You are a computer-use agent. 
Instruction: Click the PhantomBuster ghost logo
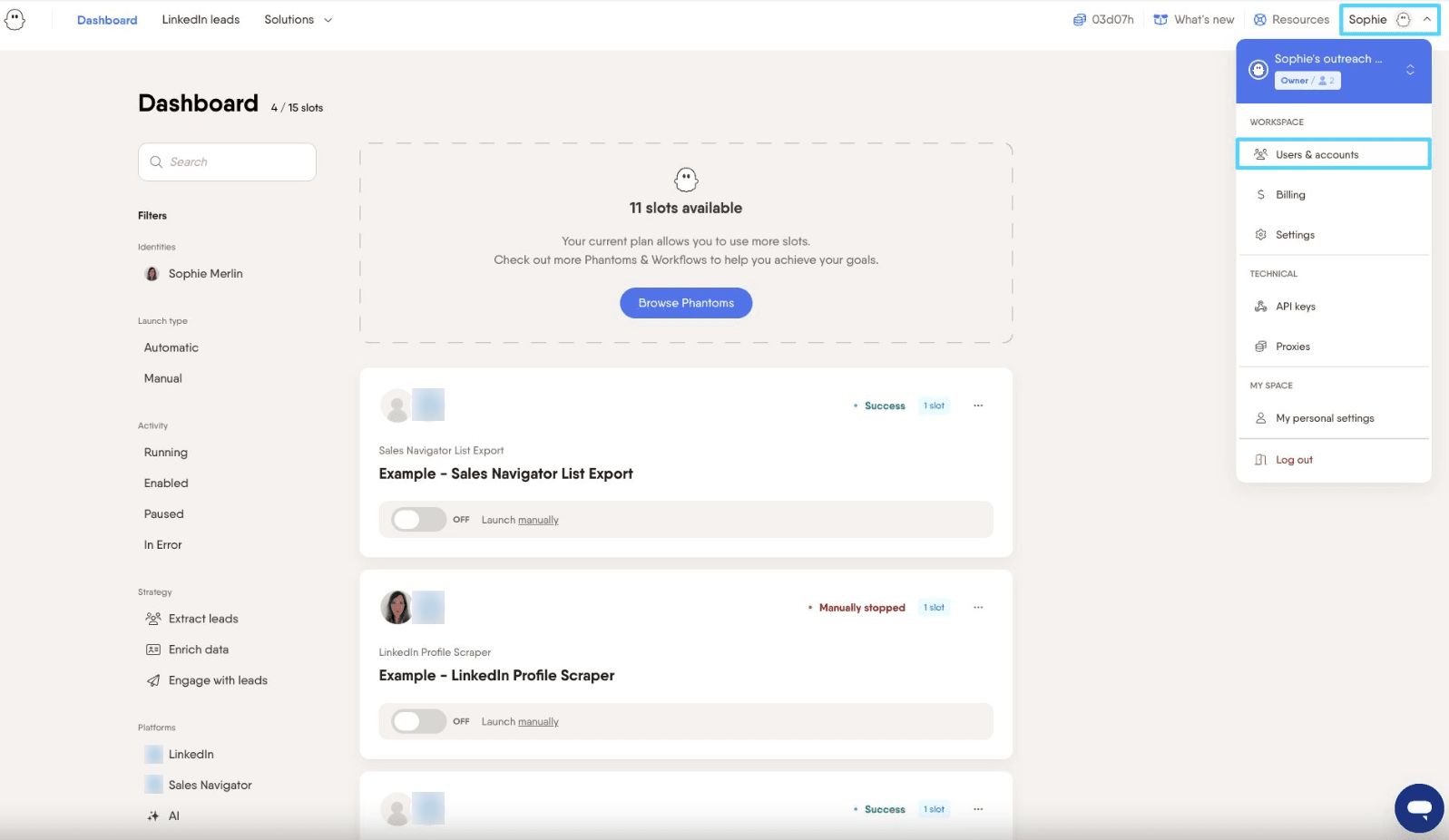(x=15, y=19)
